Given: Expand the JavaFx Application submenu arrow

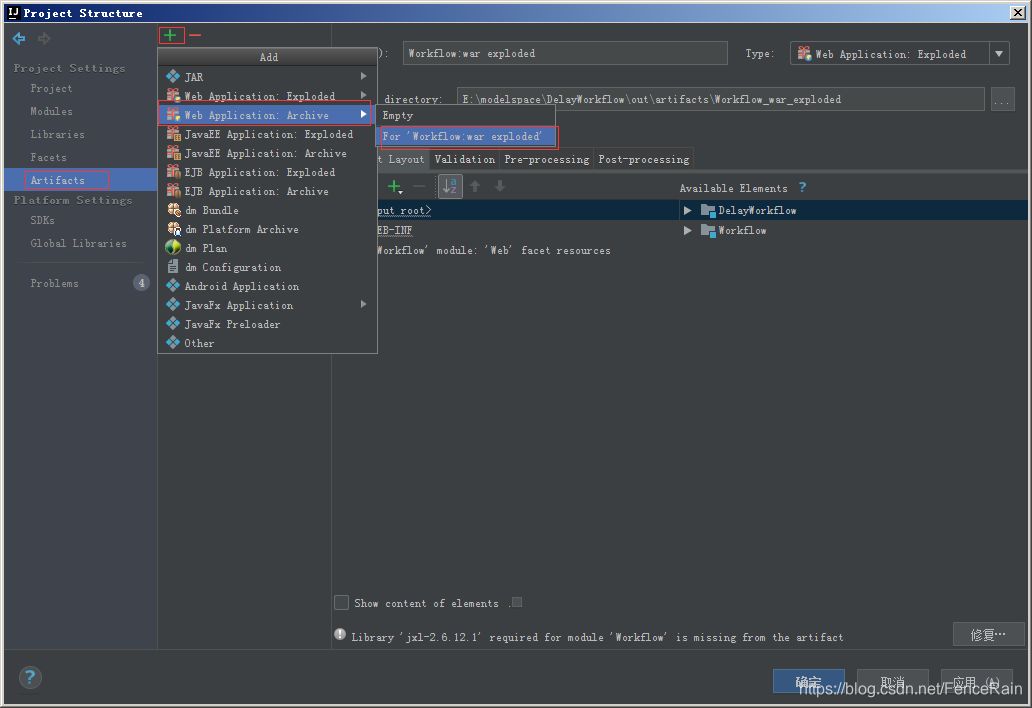Looking at the screenshot, I should click(363, 305).
